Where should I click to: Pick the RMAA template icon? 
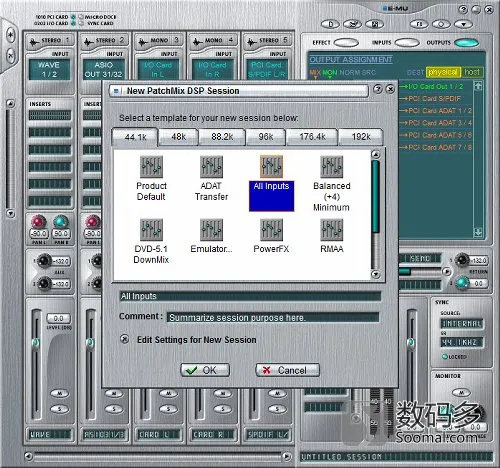[x=331, y=230]
